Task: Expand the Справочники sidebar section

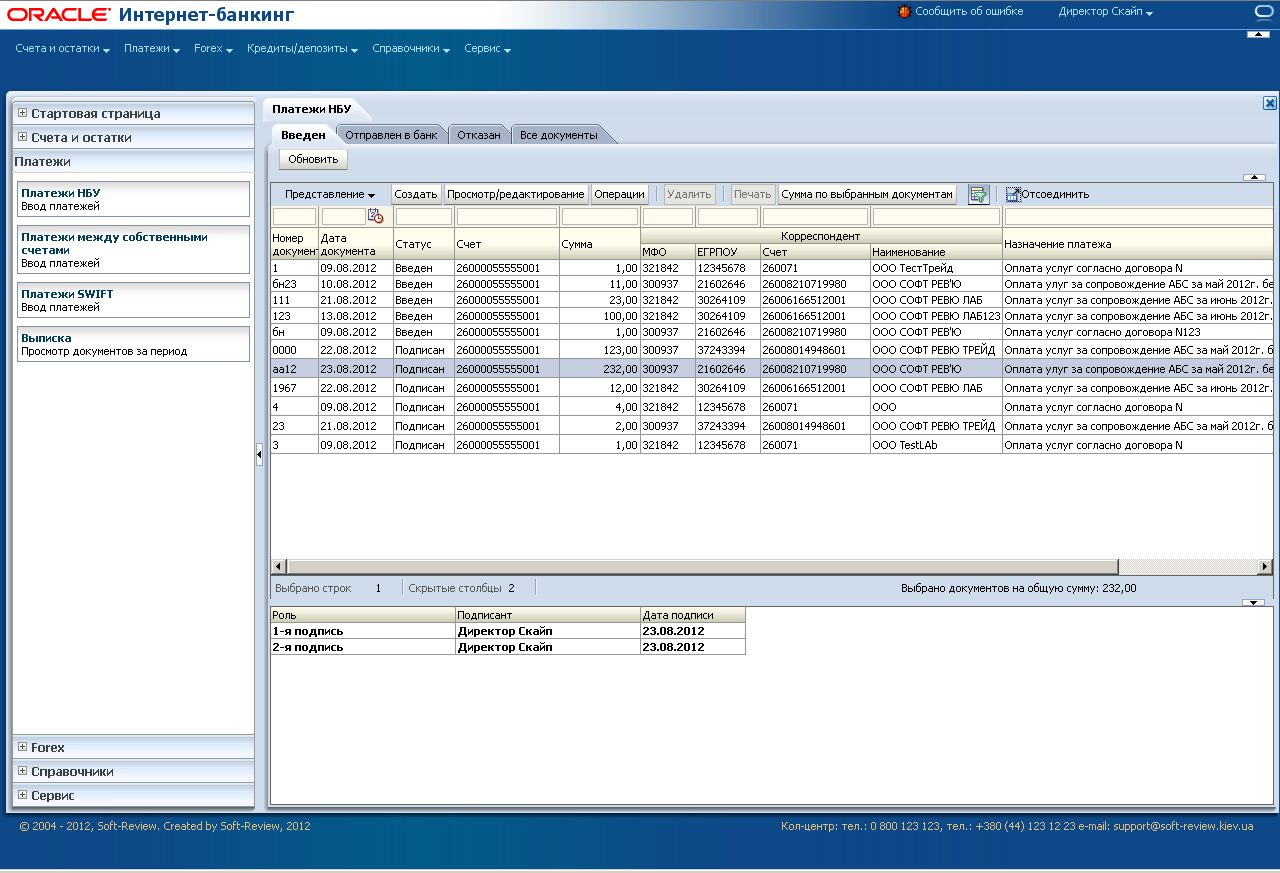Action: [x=22, y=771]
